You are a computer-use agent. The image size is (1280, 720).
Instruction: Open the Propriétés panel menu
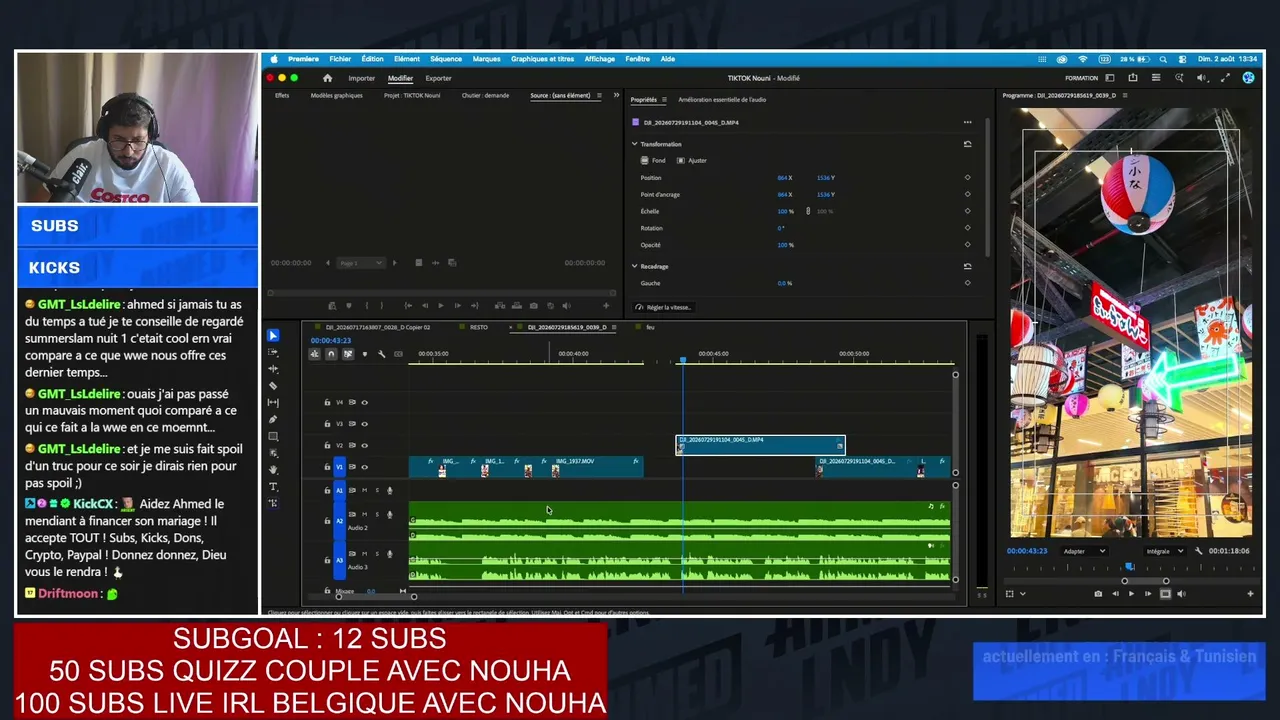click(x=666, y=100)
